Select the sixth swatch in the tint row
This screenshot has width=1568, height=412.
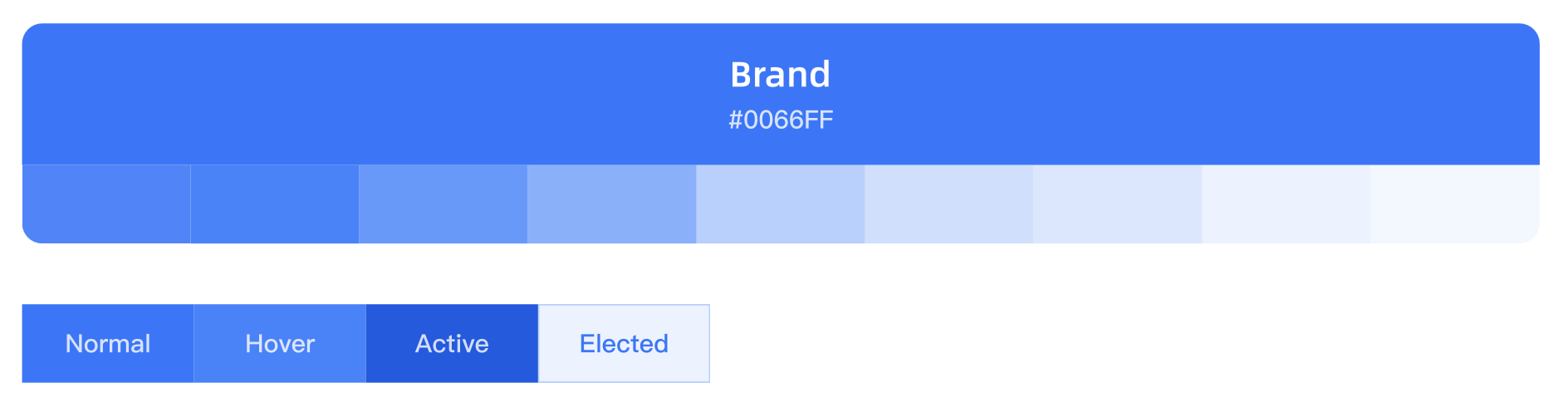coord(949,204)
